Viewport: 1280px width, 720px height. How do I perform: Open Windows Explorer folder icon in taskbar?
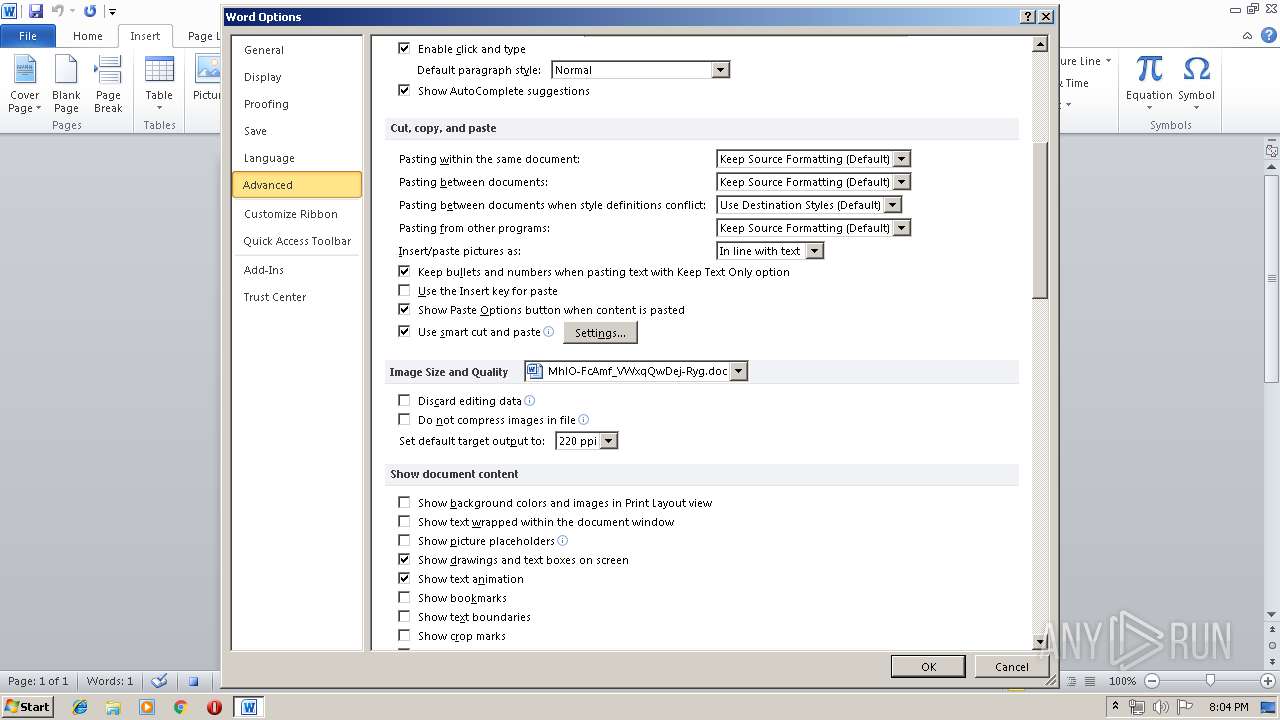[113, 707]
